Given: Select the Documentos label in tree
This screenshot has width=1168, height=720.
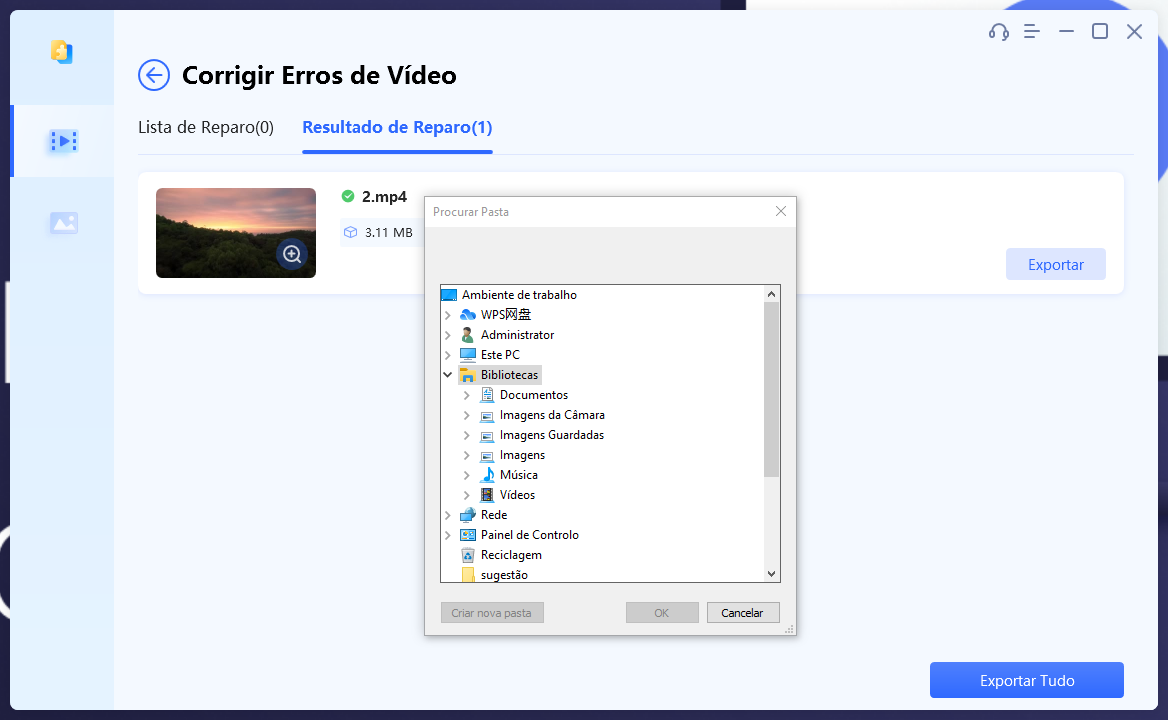Looking at the screenshot, I should [533, 395].
